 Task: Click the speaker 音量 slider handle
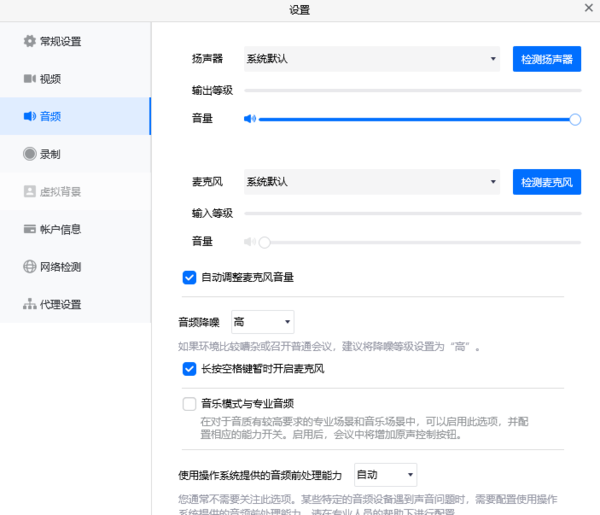tap(575, 119)
